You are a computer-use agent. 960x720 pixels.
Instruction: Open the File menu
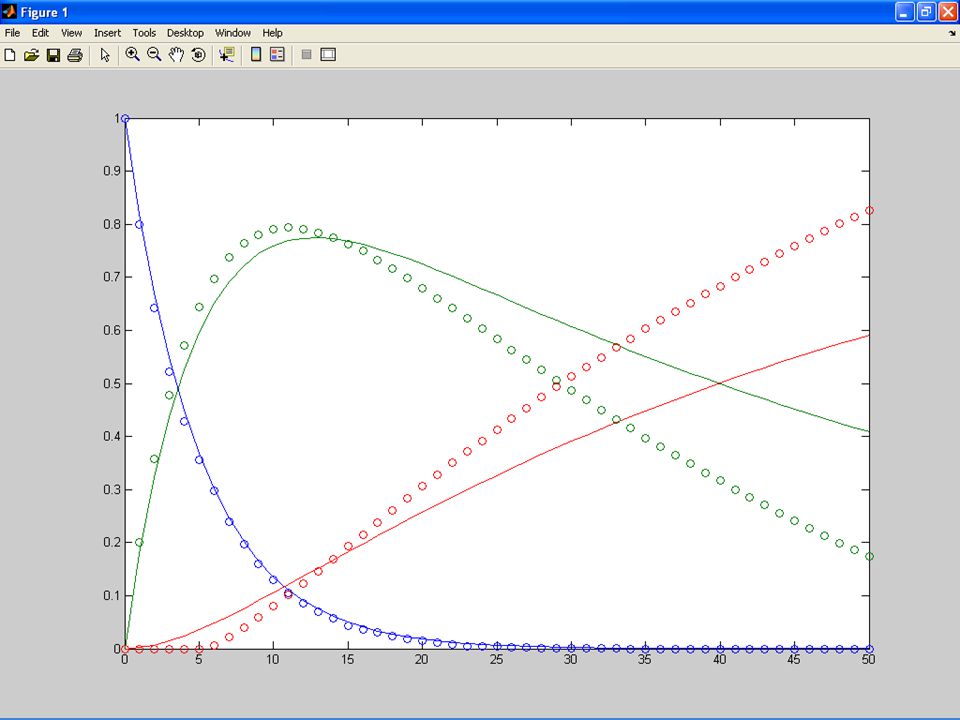(x=12, y=33)
